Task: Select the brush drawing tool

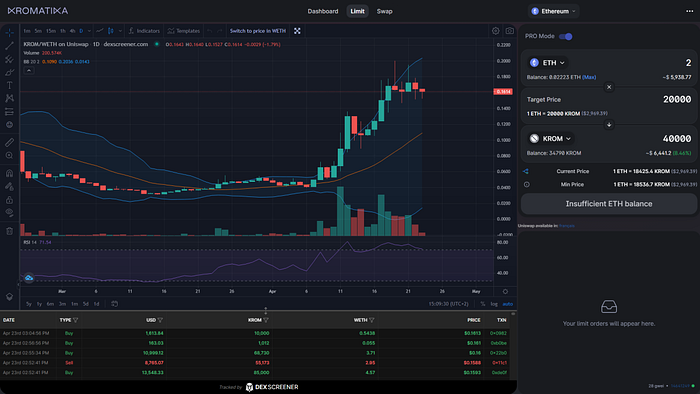Action: 9,72
